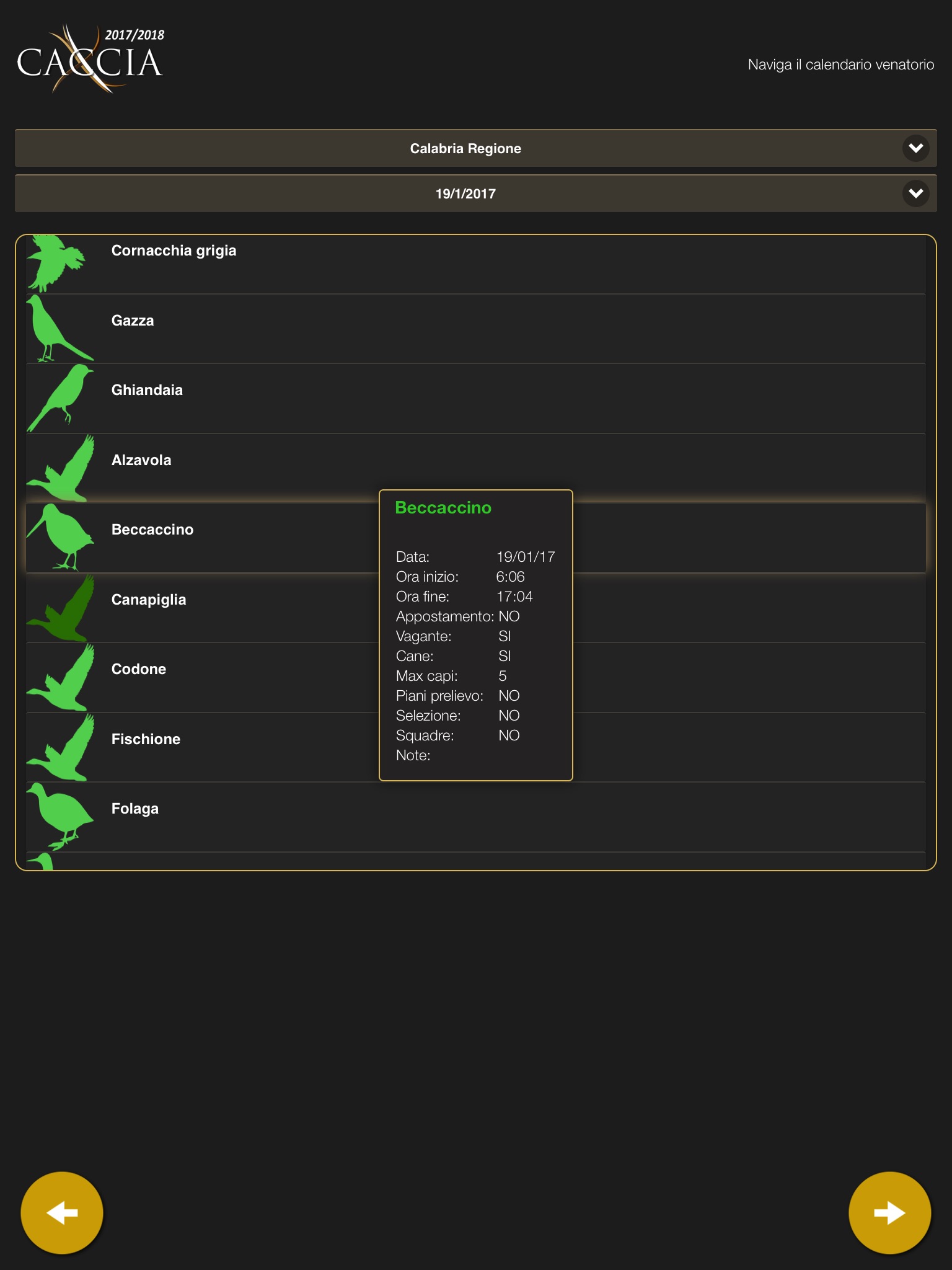Go forward with the yellow right arrow button
952x1270 pixels.
889,1212
